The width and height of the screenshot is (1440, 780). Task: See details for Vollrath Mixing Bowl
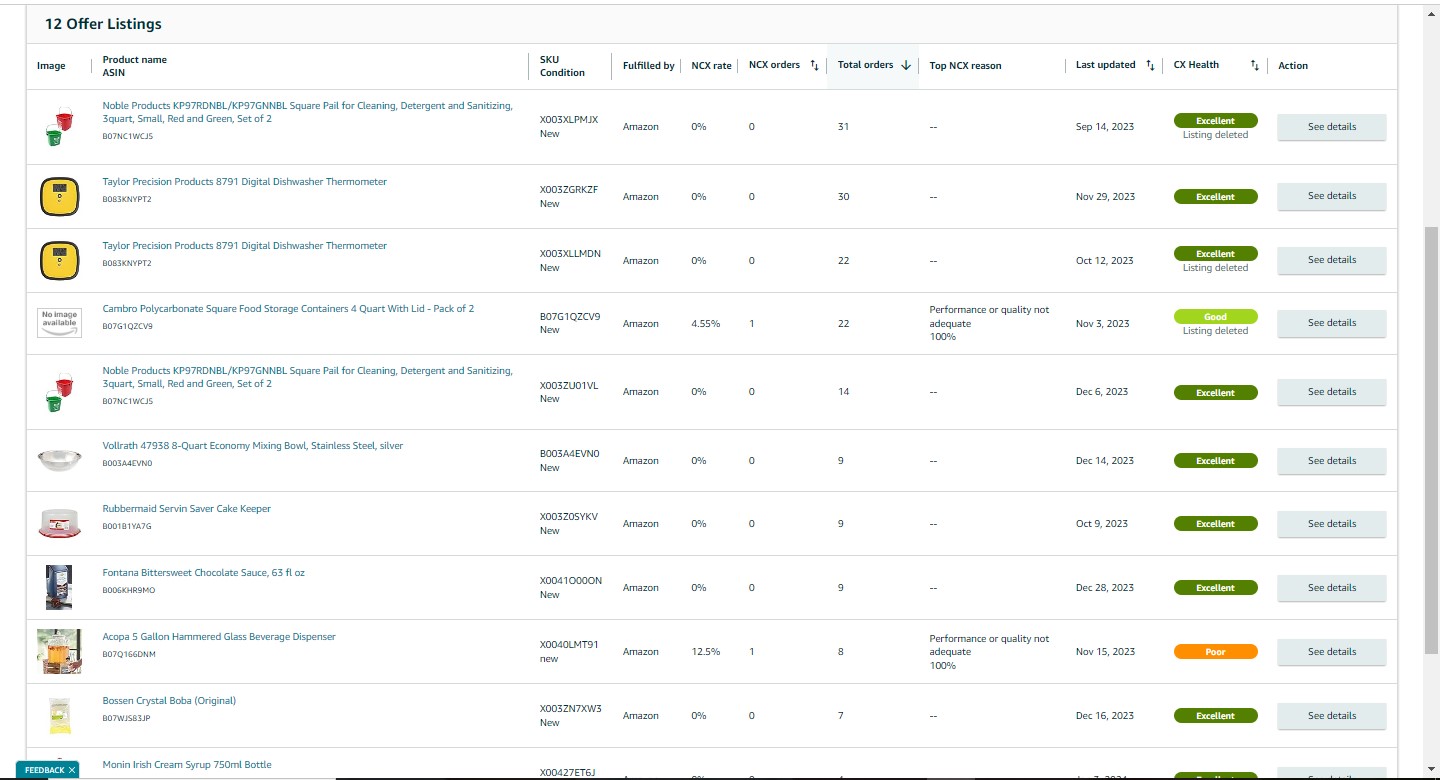click(1332, 461)
